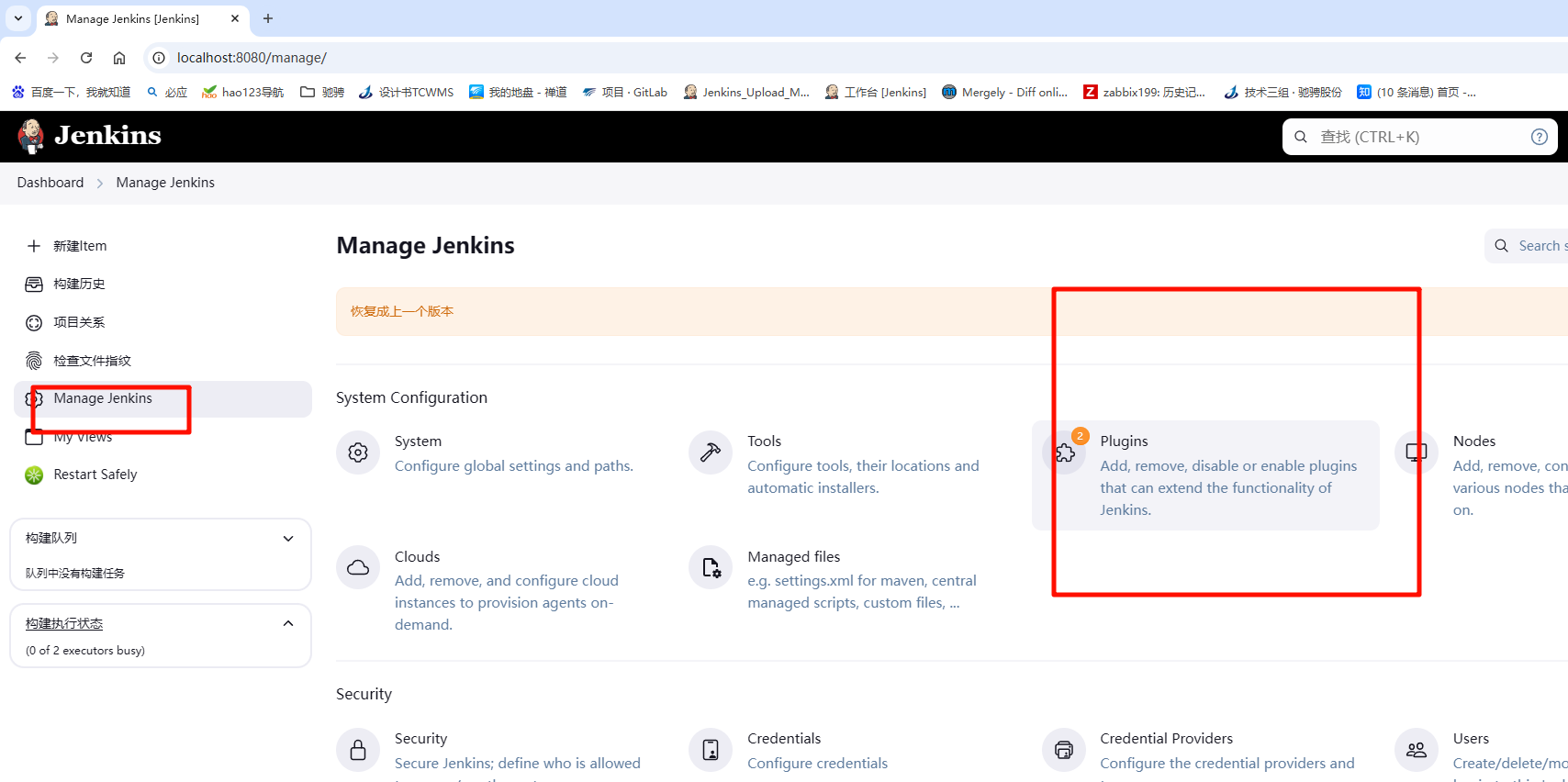Click the Credentials icon

[x=711, y=750]
